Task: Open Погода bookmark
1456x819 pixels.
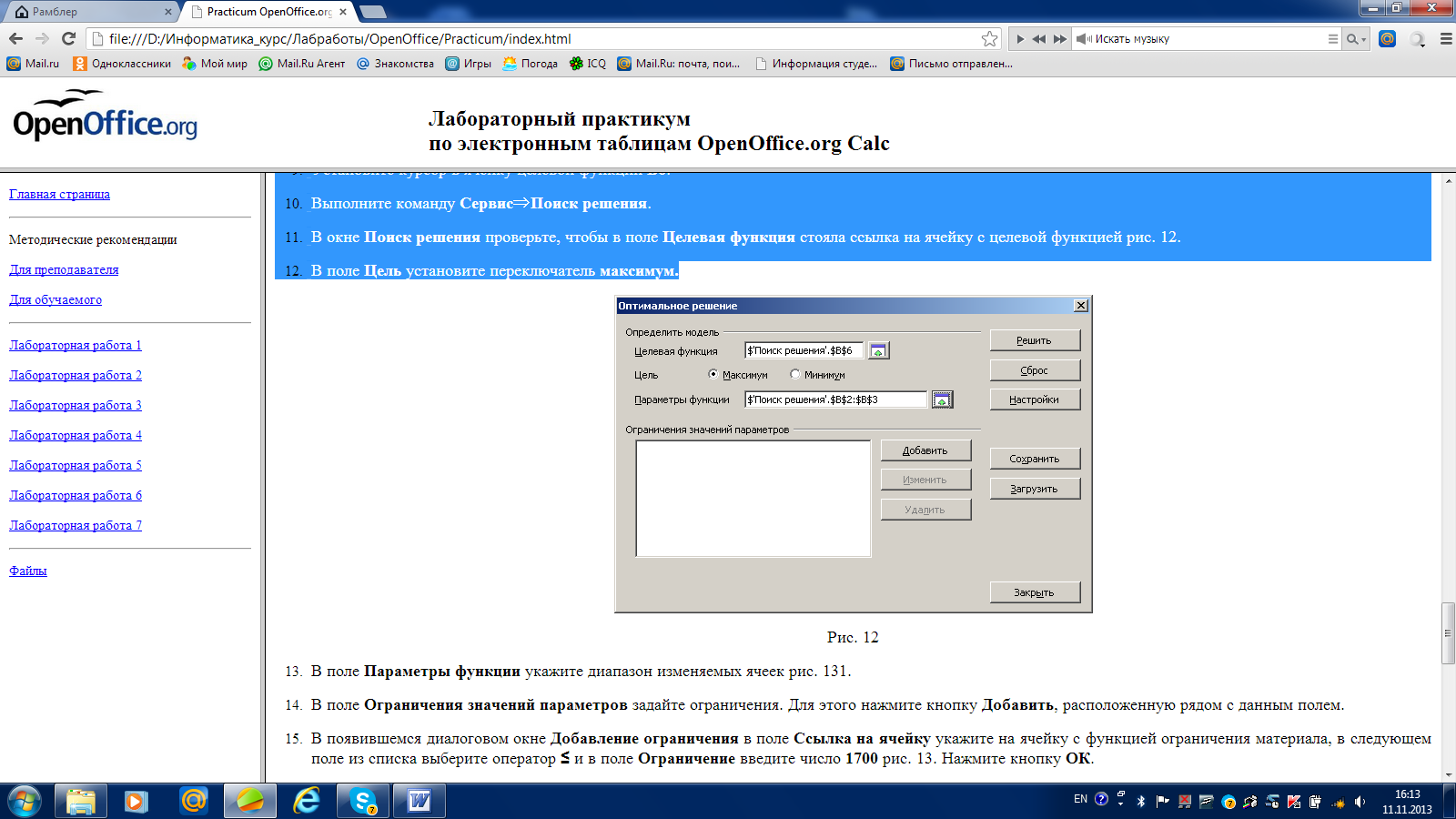Action: [x=530, y=64]
